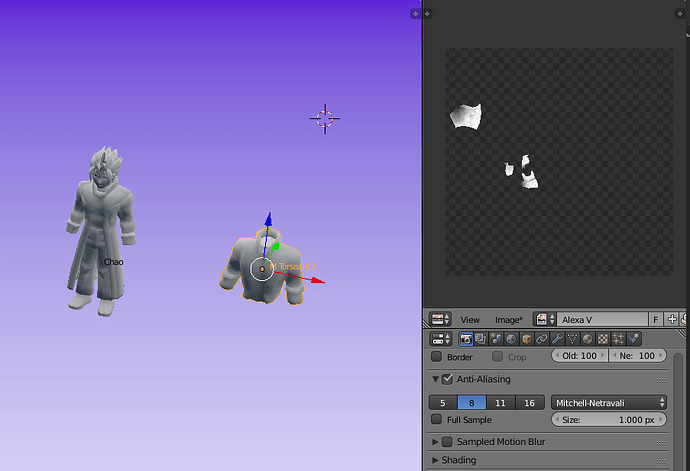The image size is (690, 471).
Task: Toggle the Crop checkbox
Action: pos(497,357)
